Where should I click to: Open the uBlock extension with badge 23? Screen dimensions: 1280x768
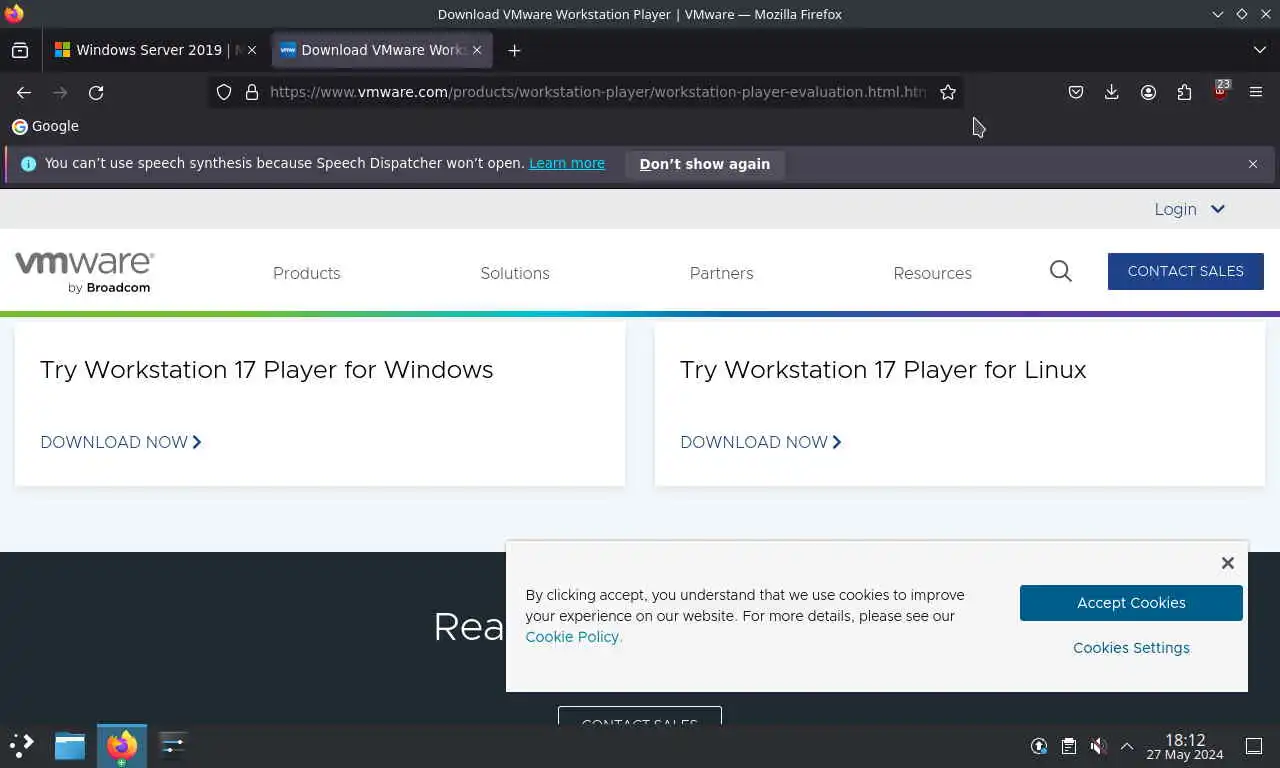point(1220,92)
